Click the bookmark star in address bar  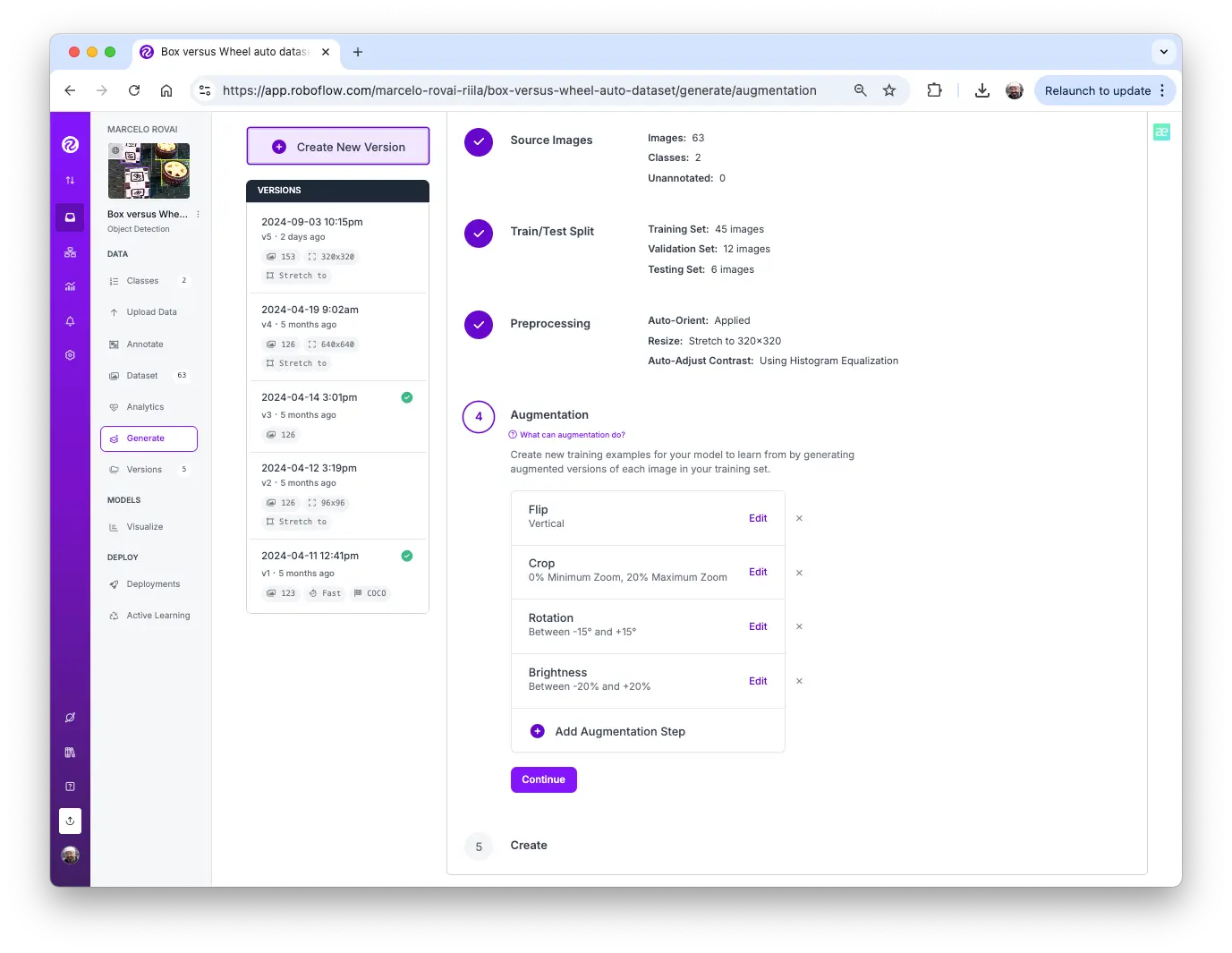pyautogui.click(x=888, y=90)
